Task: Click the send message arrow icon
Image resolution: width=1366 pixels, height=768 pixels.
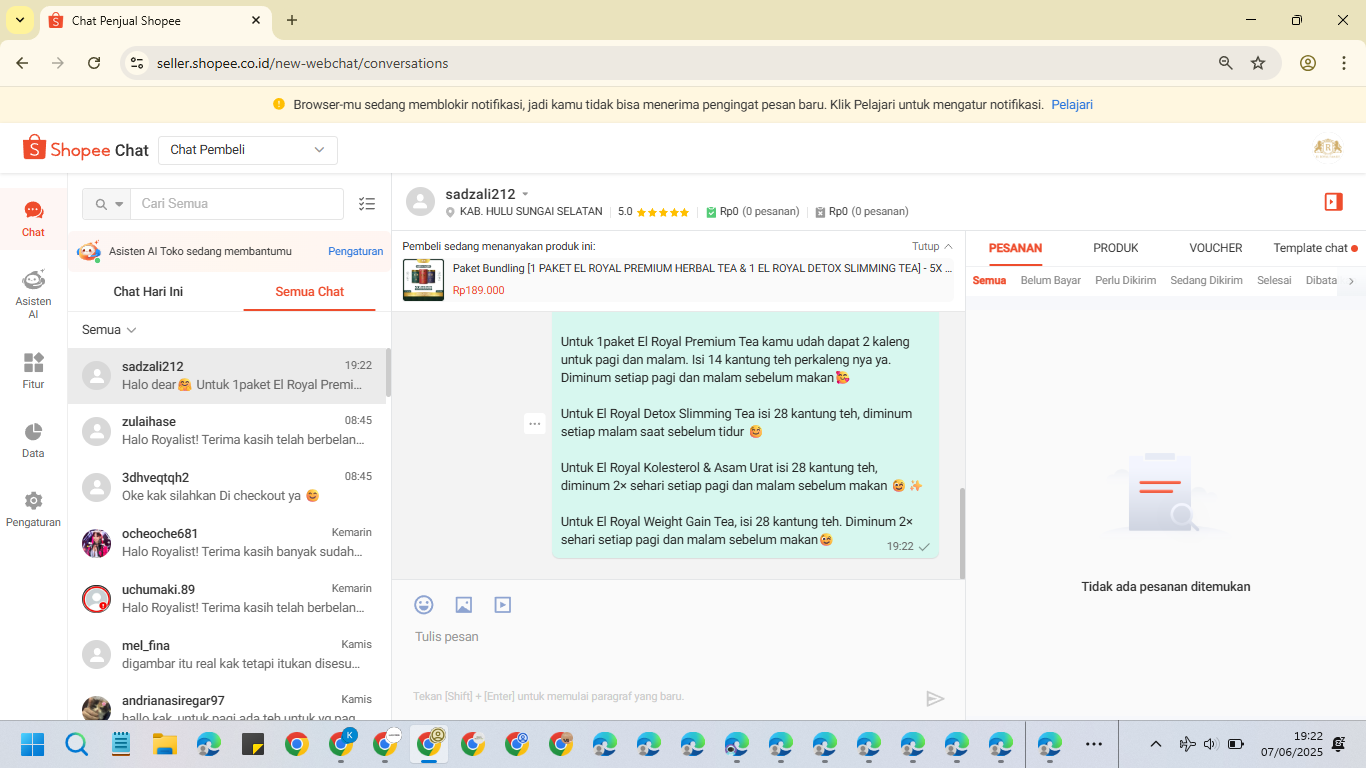Action: tap(935, 699)
